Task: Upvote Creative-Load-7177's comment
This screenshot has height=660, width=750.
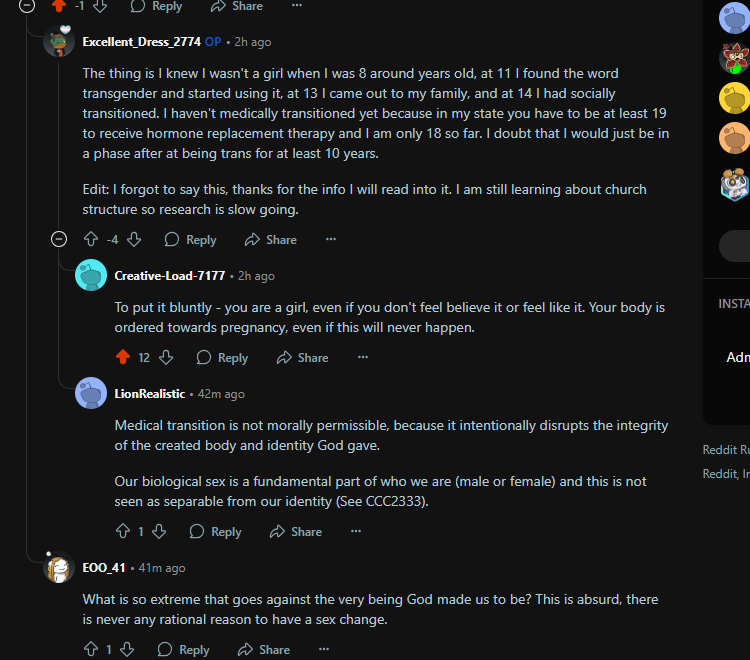Action: click(x=123, y=357)
